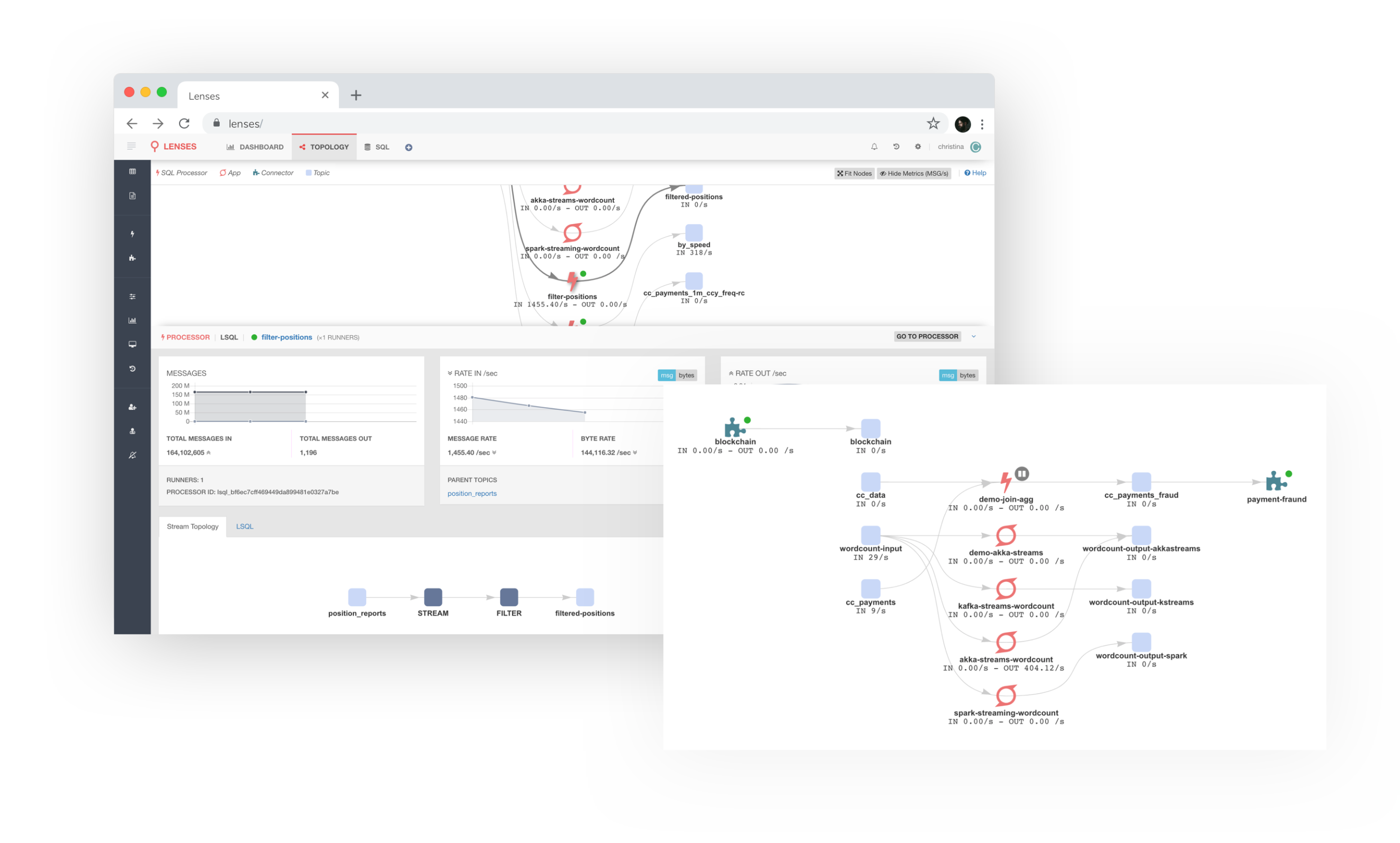Open Connectors via sidebar puzzle icon
The height and width of the screenshot is (843, 1400).
pyautogui.click(x=132, y=258)
